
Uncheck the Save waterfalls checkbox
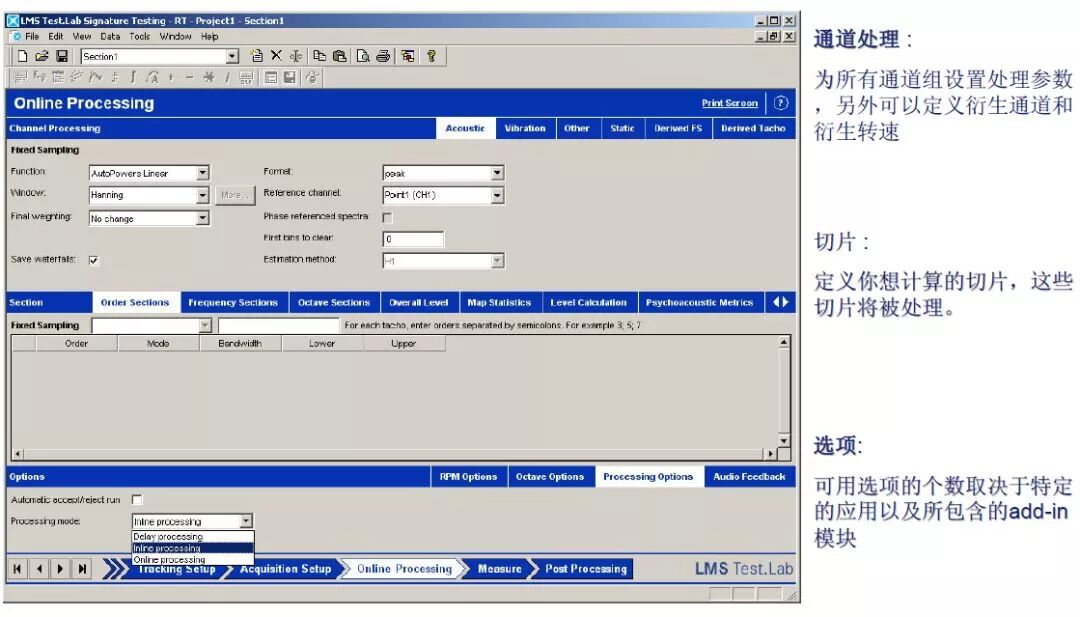coord(94,260)
